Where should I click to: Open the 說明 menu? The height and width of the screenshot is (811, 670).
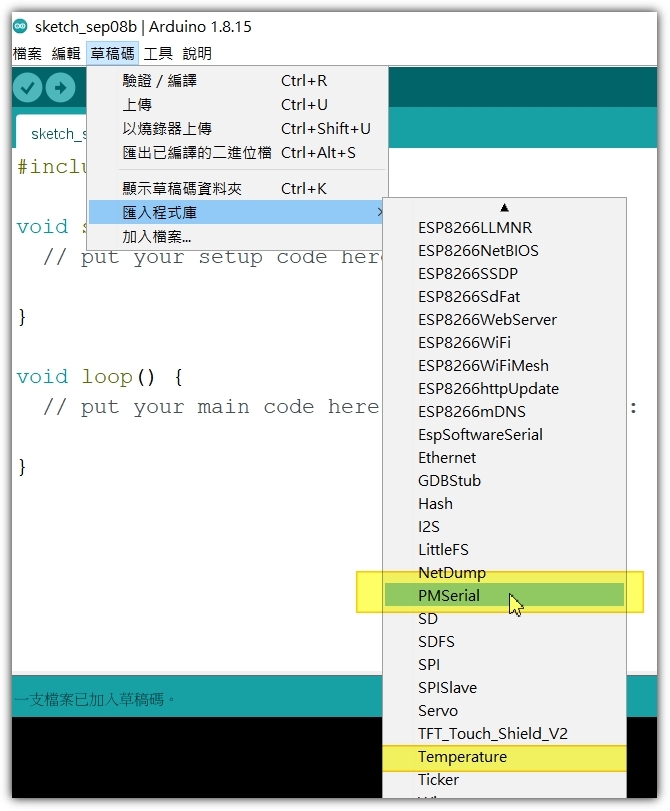tap(197, 54)
